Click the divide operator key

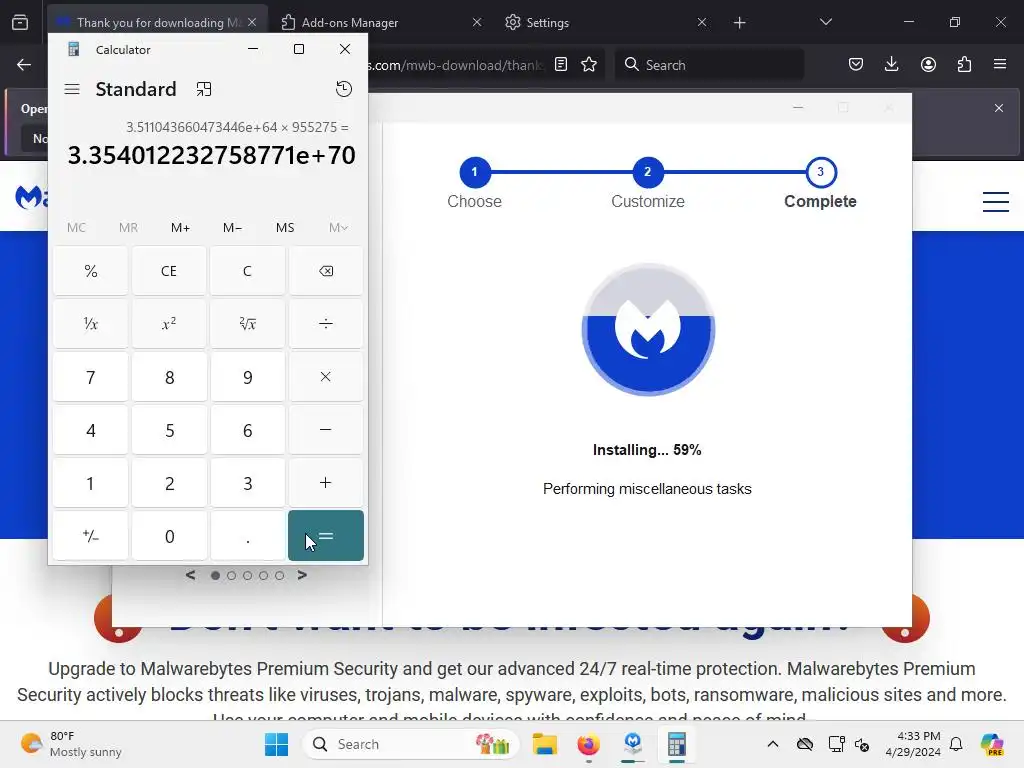[x=325, y=324]
